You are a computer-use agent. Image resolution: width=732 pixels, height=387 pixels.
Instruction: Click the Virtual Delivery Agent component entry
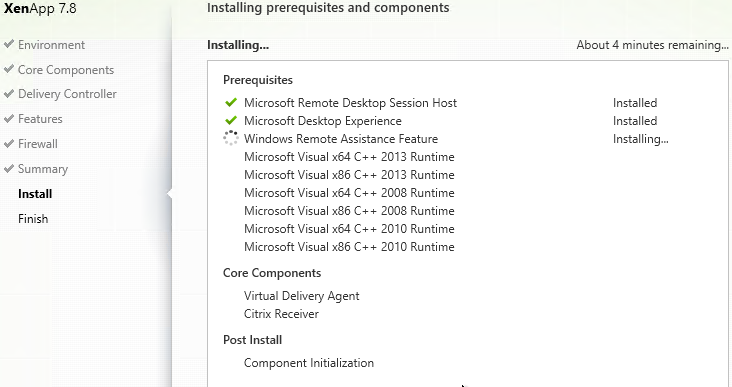click(x=302, y=296)
